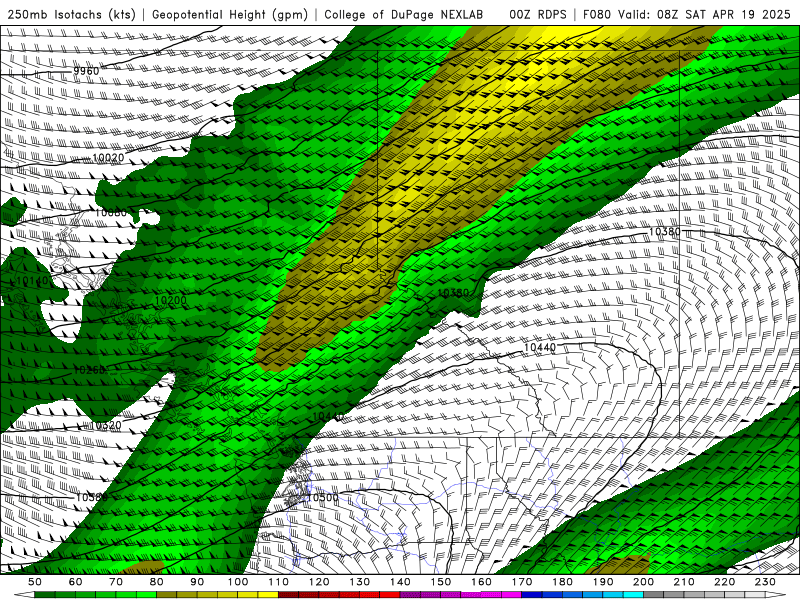Select the 10260 contour label

[89, 370]
